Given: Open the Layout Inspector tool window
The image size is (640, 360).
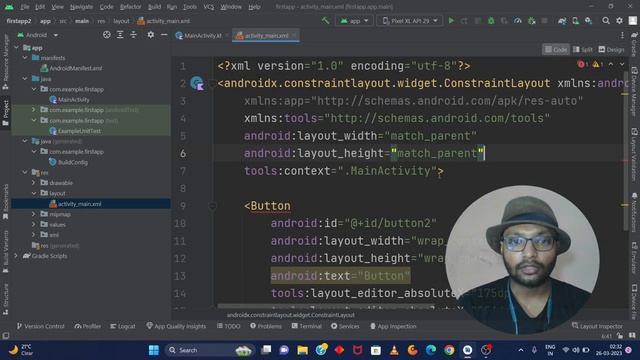Looking at the screenshot, I should pyautogui.click(x=598, y=326).
